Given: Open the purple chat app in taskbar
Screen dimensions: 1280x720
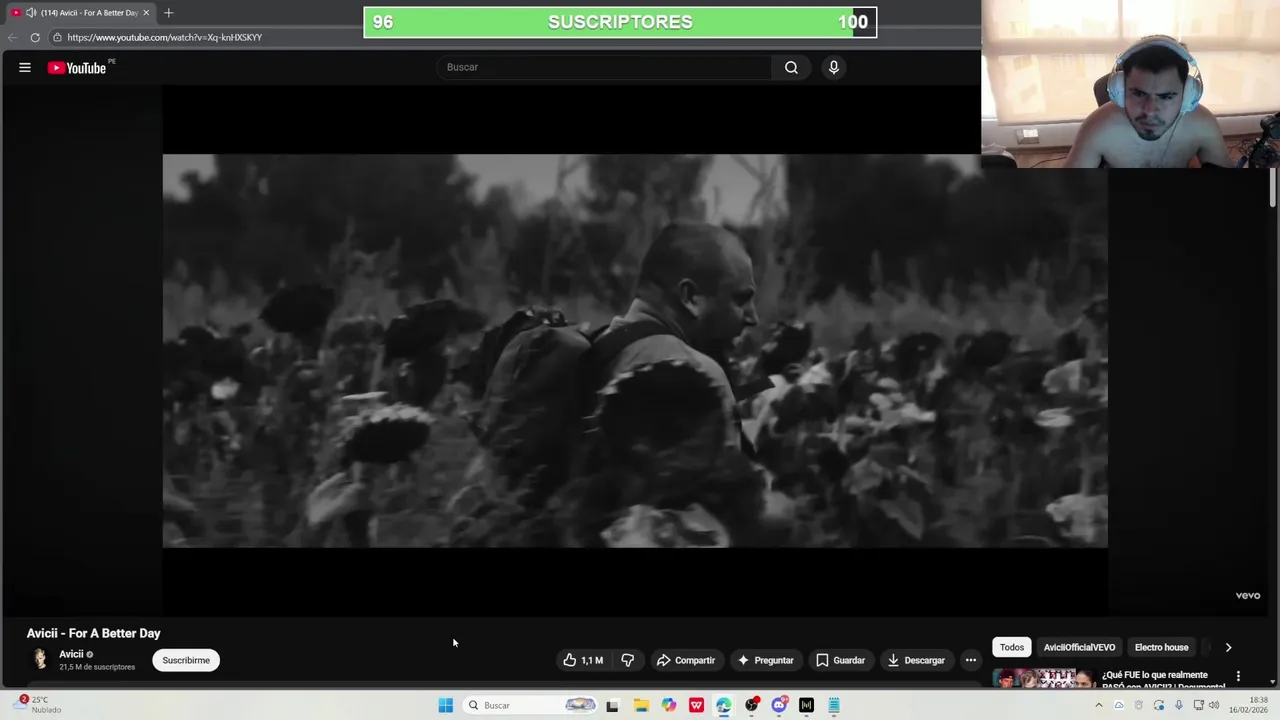Looking at the screenshot, I should pyautogui.click(x=779, y=705).
